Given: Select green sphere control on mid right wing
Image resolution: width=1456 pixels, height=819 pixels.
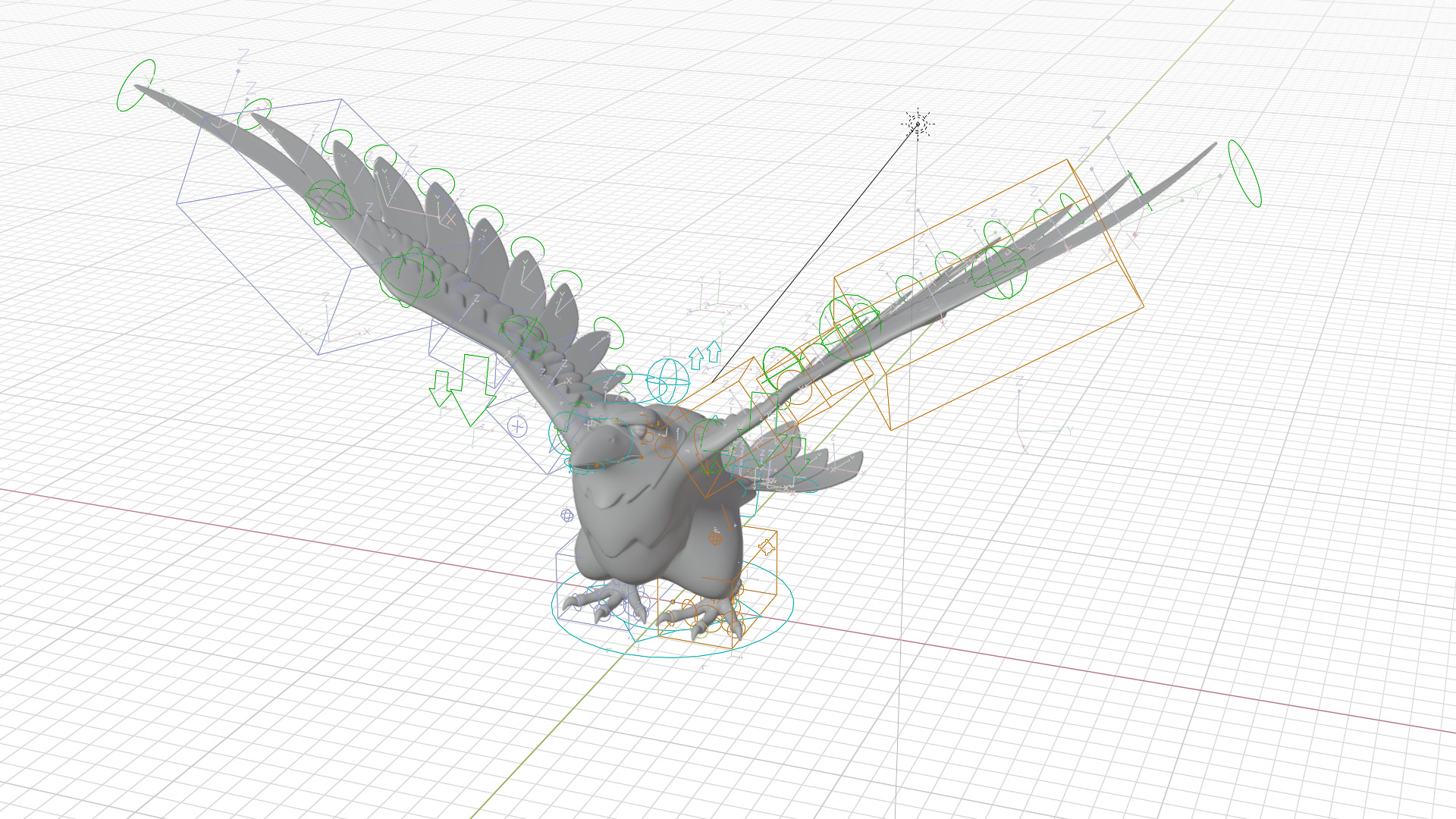Looking at the screenshot, I should point(849,328).
